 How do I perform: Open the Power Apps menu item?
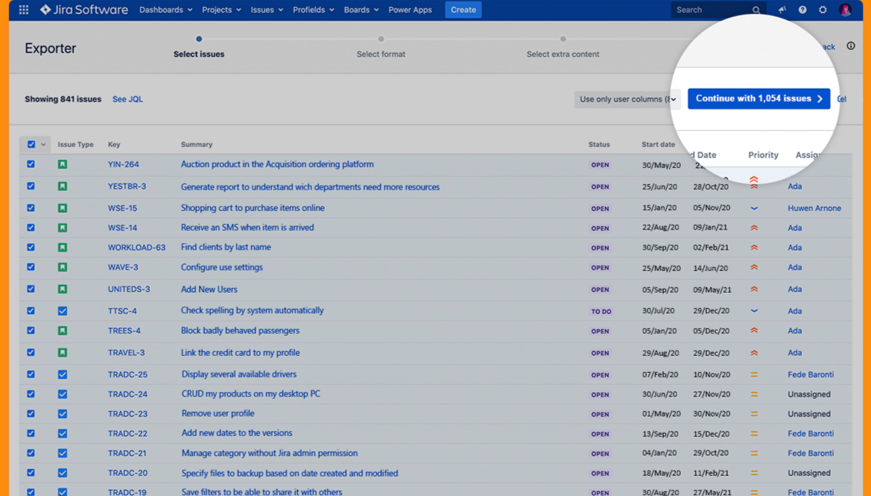tap(410, 10)
